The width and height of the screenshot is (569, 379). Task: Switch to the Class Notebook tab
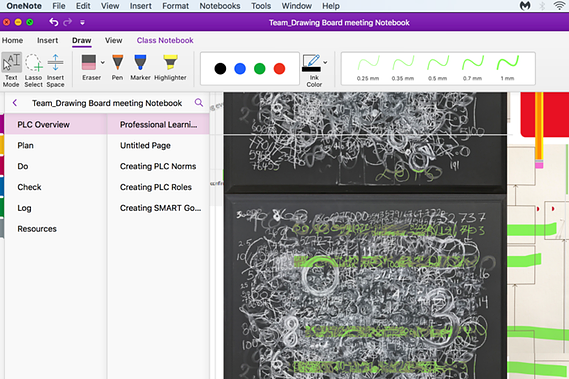(x=165, y=40)
